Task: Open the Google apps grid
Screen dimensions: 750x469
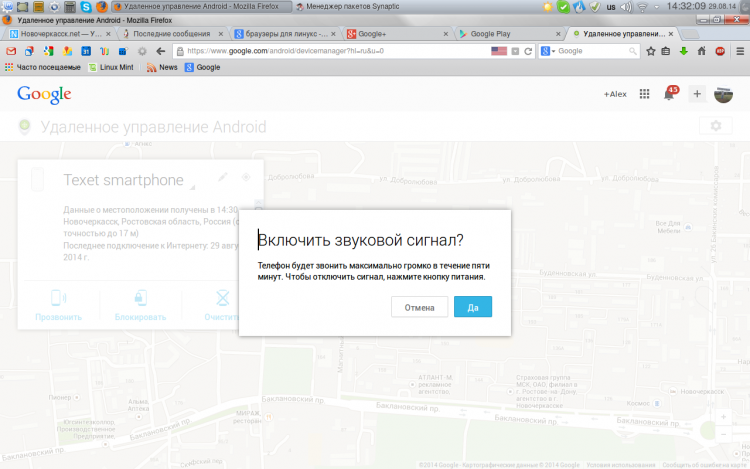Action: coord(644,94)
